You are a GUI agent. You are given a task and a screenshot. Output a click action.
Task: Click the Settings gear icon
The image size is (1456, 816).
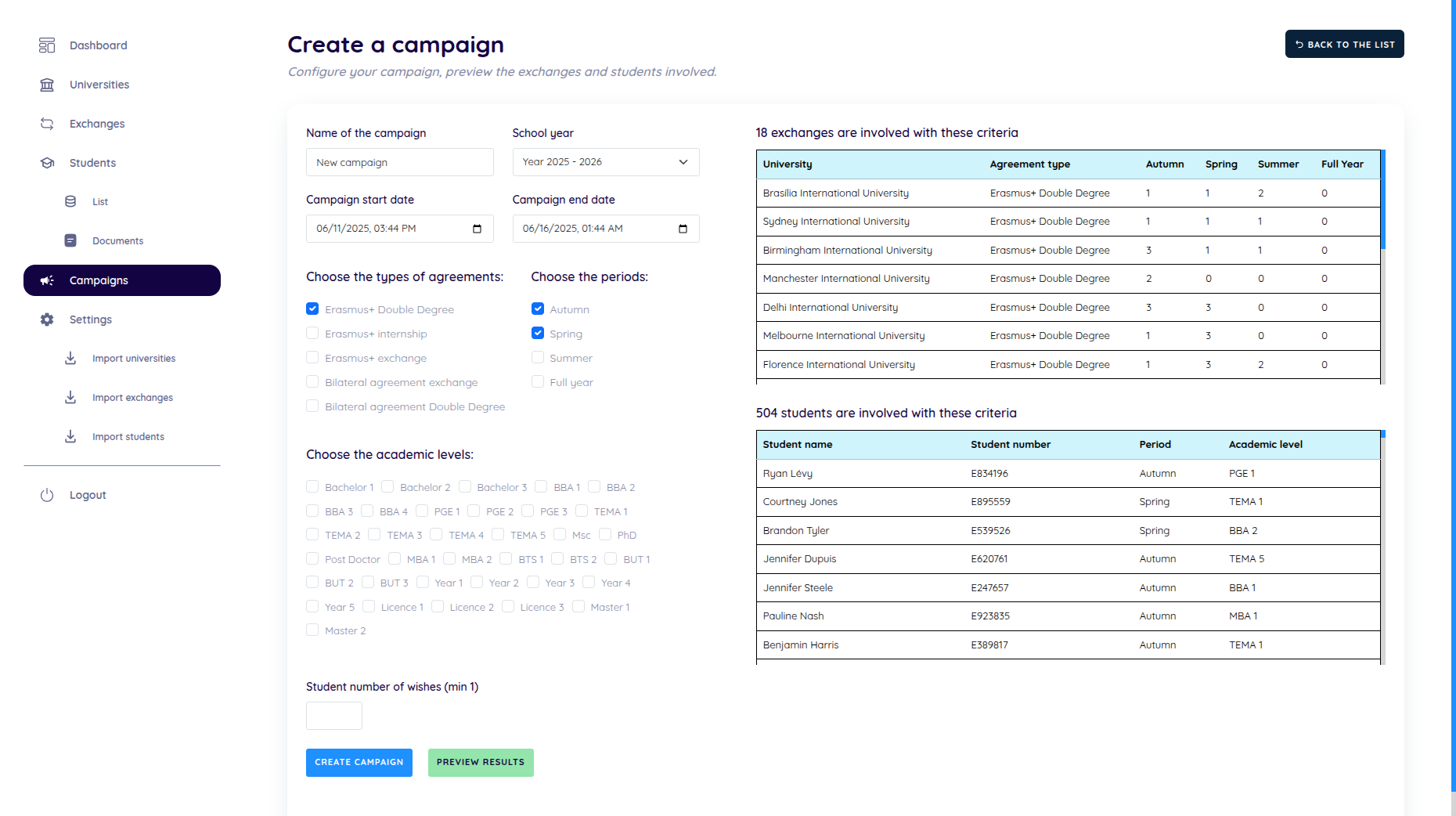pyautogui.click(x=47, y=320)
